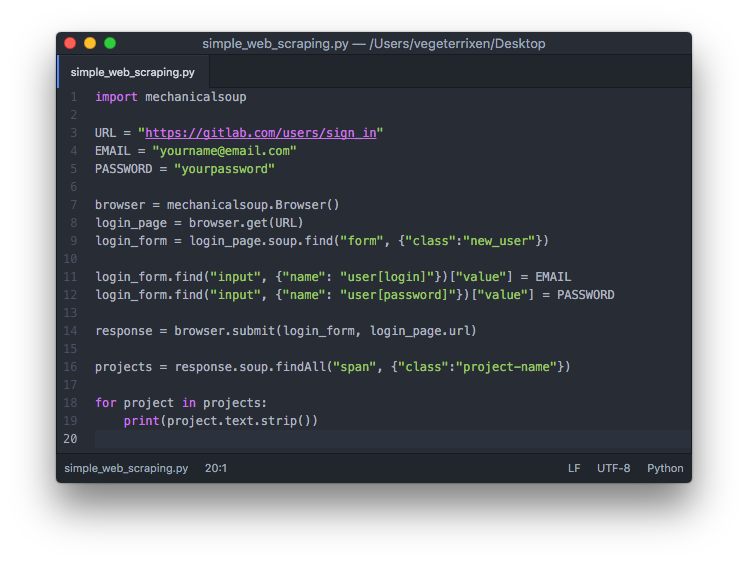Screen dimensions: 748x563
Task: Click 'URL' variable name on line 3
Action: pyautogui.click(x=105, y=133)
